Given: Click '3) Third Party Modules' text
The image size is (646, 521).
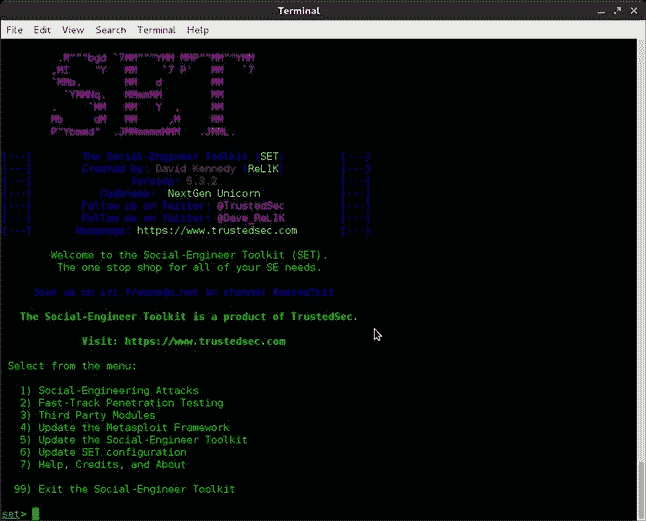Looking at the screenshot, I should [88, 415].
